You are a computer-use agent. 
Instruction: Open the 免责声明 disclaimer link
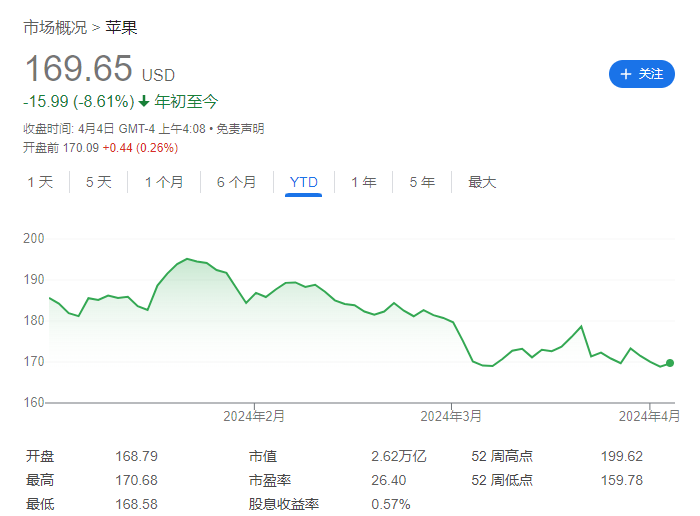tap(240, 129)
